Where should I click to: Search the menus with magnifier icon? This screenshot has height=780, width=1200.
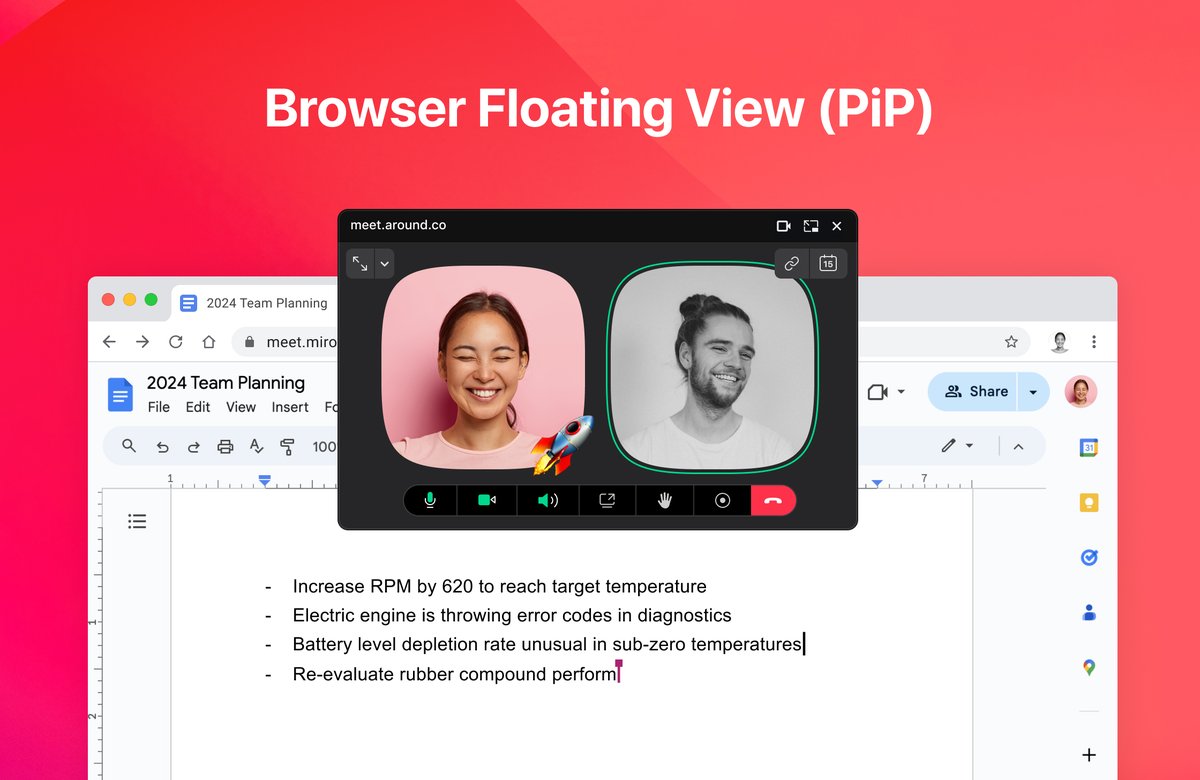(x=129, y=446)
